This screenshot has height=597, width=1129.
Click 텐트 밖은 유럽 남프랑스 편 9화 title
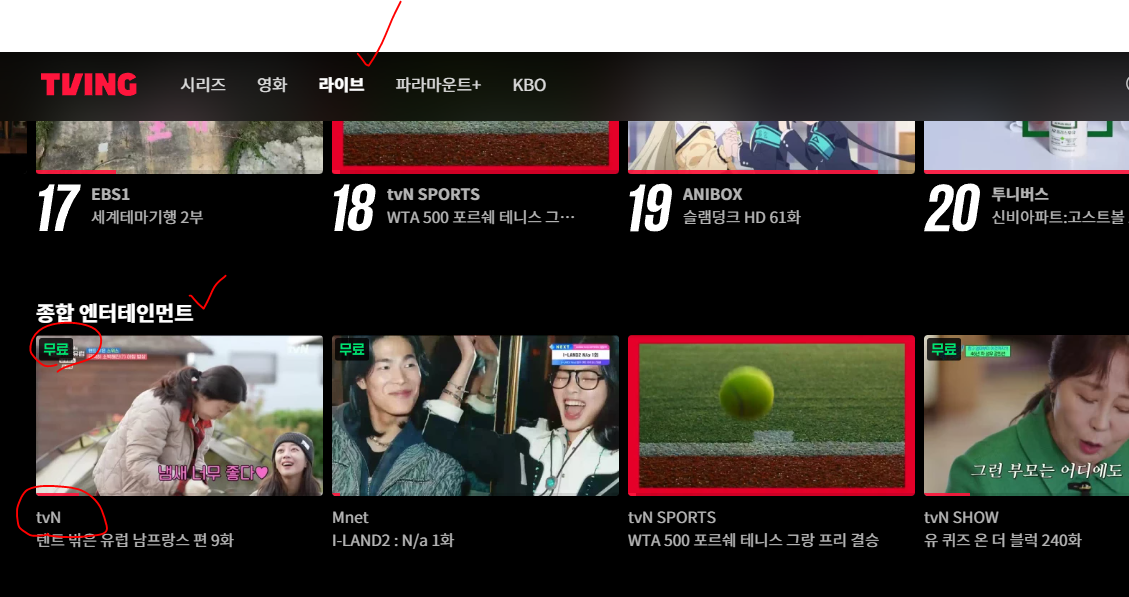[x=135, y=540]
